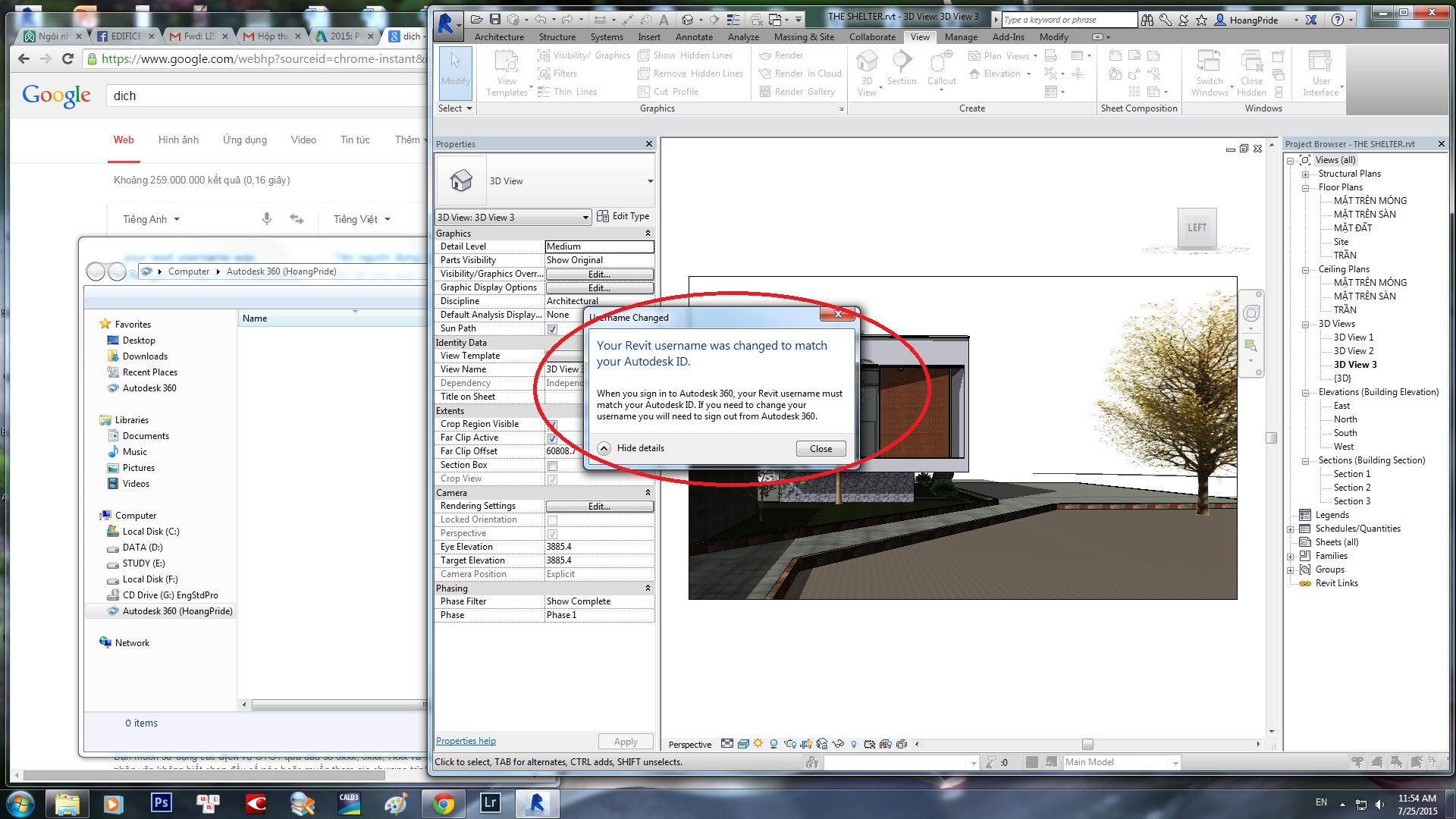Open the steering wheel on navigation bar
Screen dimensions: 1456x819
click(x=1251, y=313)
